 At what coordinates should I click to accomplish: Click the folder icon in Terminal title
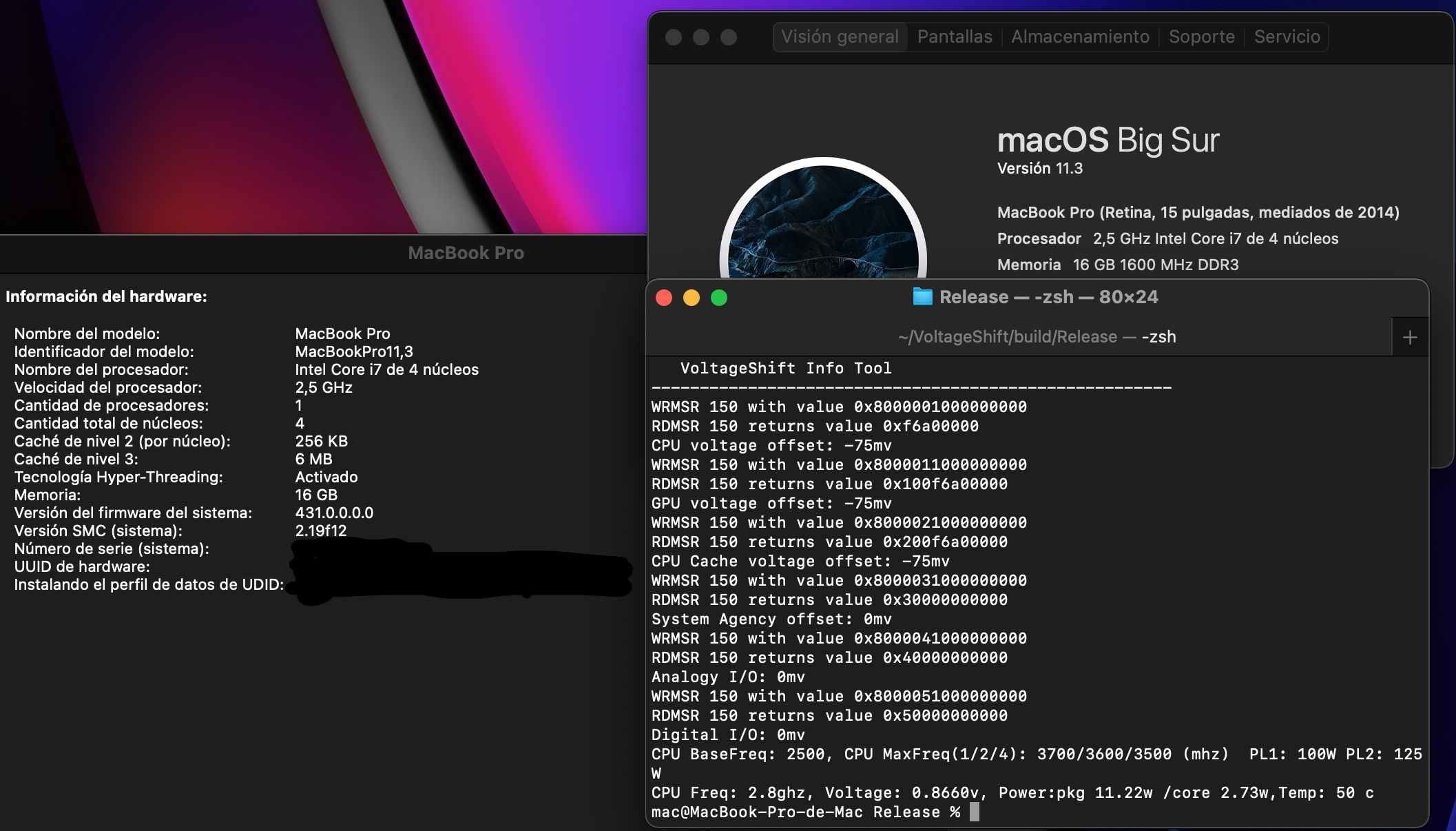922,297
